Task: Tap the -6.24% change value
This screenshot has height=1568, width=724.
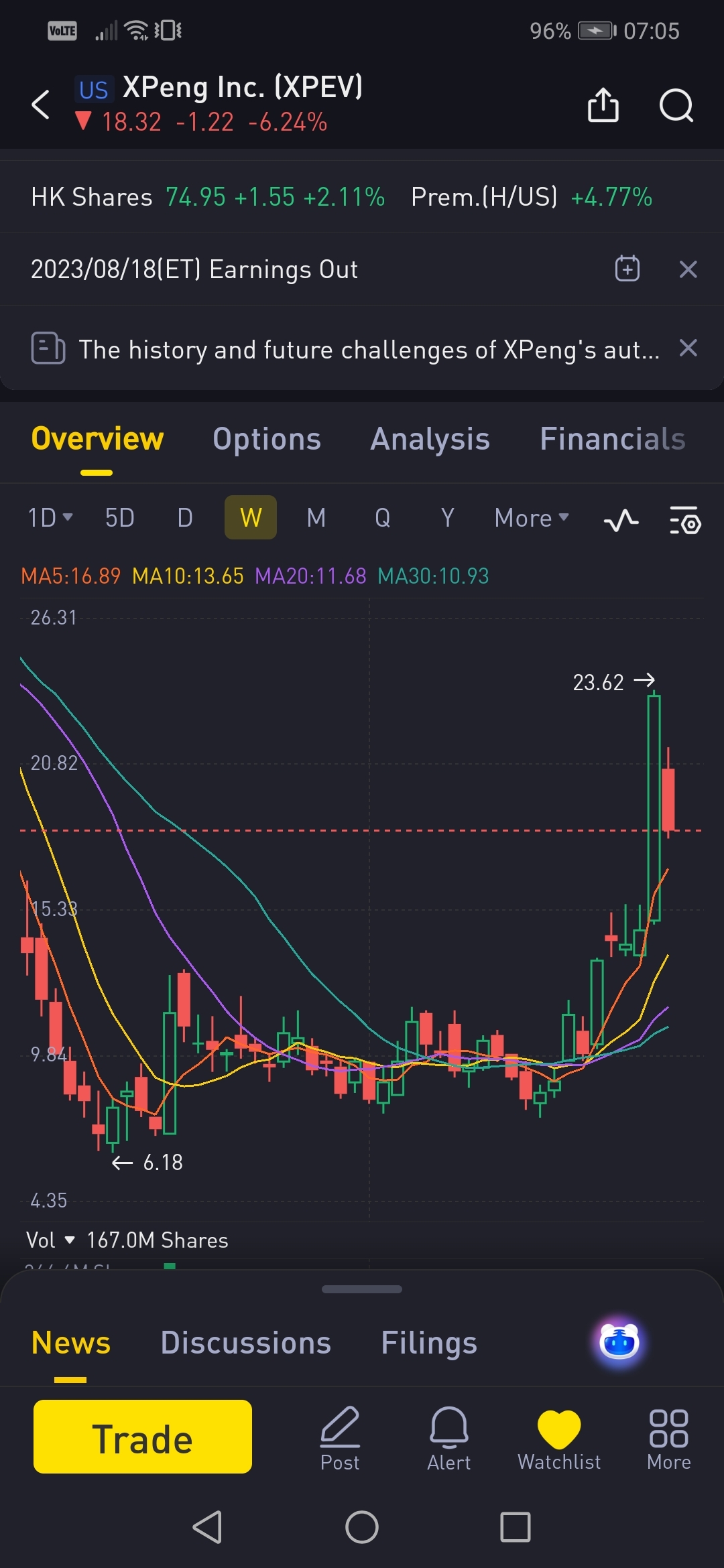Action: pos(288,122)
